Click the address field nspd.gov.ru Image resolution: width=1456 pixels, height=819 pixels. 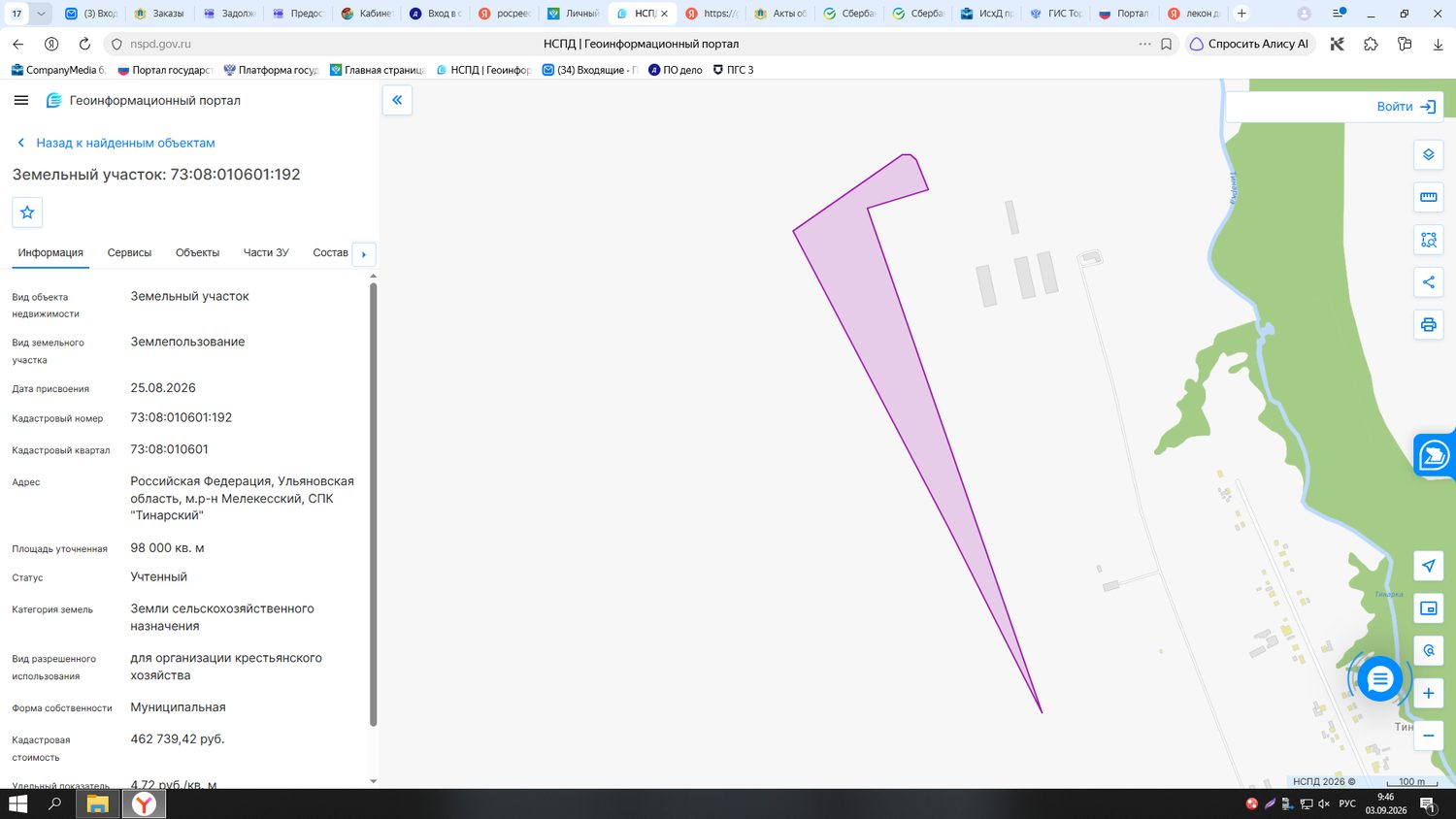point(160,44)
